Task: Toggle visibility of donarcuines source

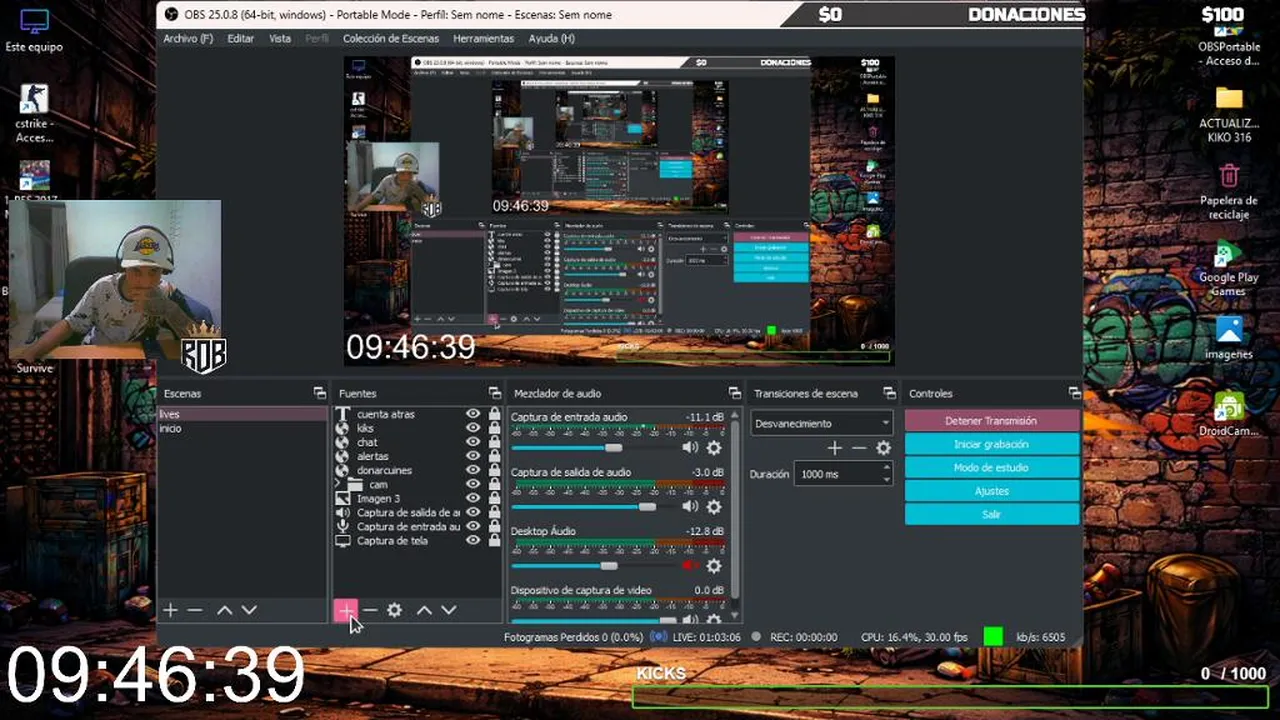Action: pyautogui.click(x=473, y=470)
